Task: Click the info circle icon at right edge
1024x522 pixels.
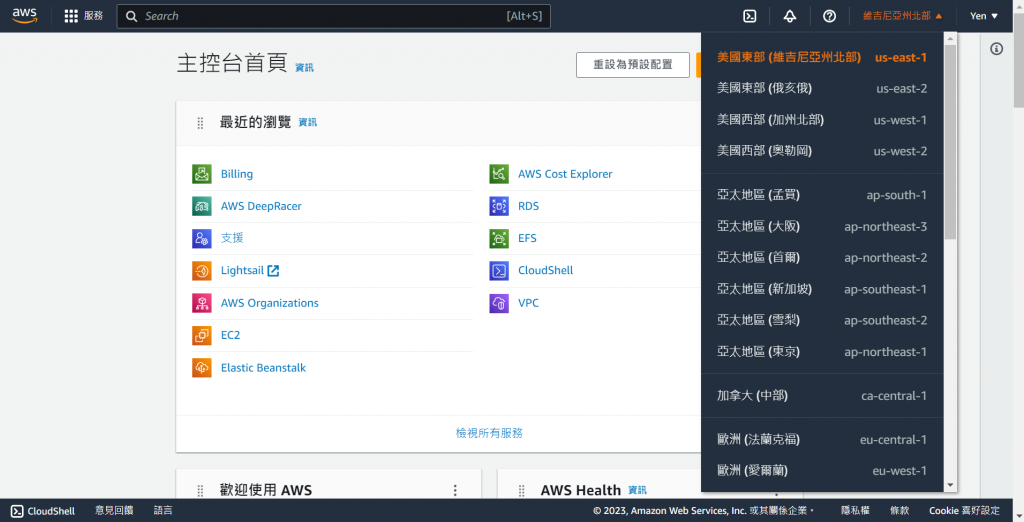Action: [996, 49]
